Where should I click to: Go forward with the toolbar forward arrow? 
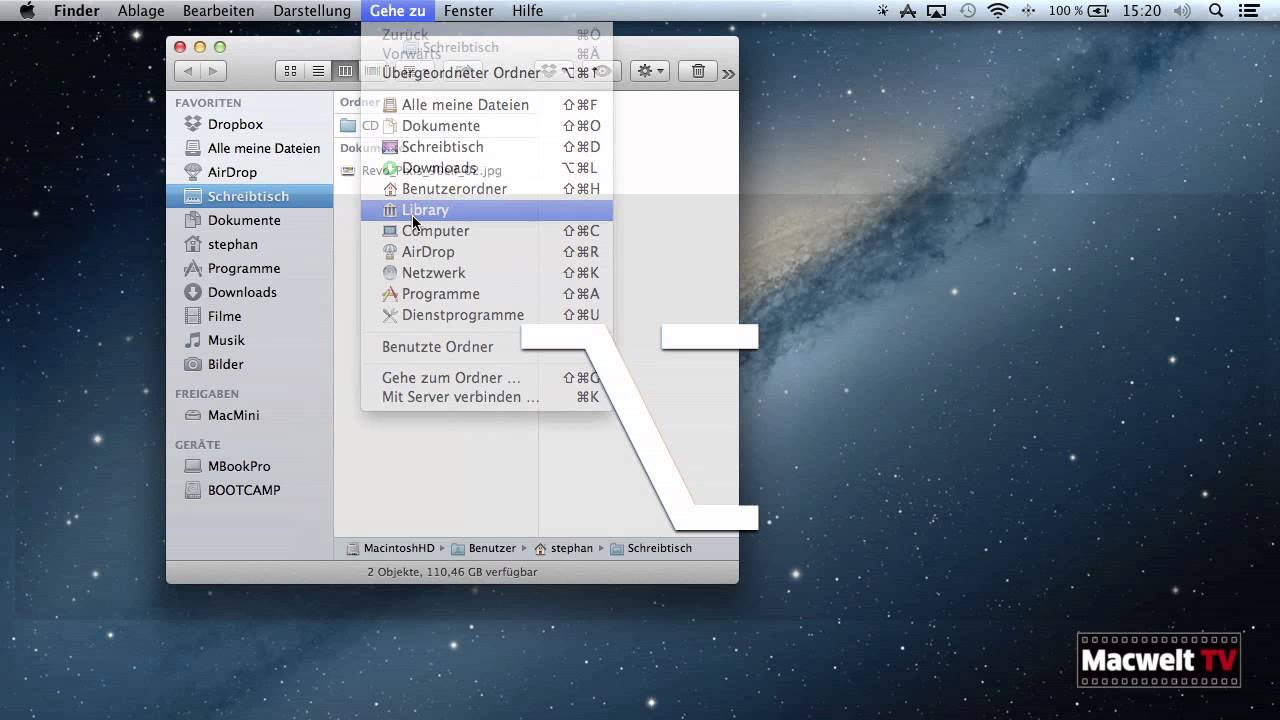[x=213, y=71]
